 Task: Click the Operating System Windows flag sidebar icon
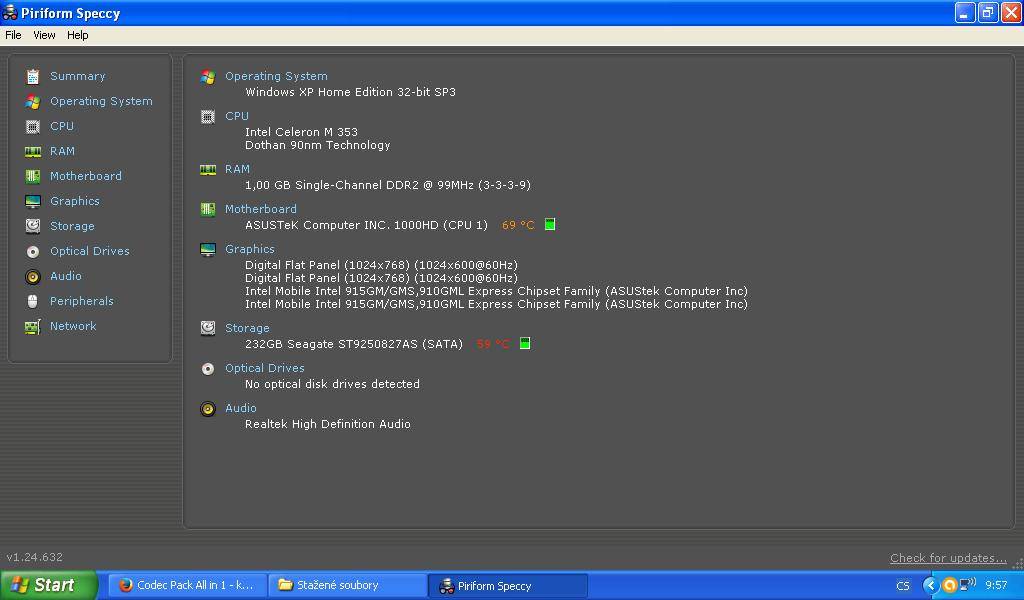(33, 102)
